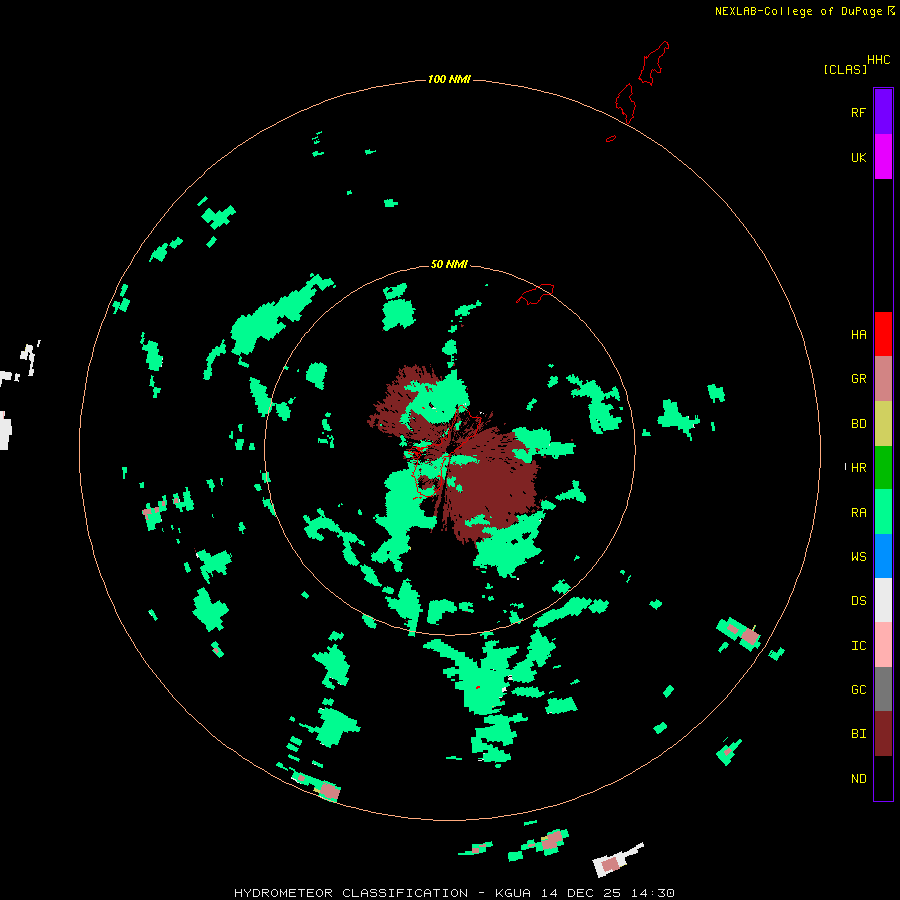900x900 pixels.
Task: Click the RA rain legend swatch
Action: [x=883, y=512]
